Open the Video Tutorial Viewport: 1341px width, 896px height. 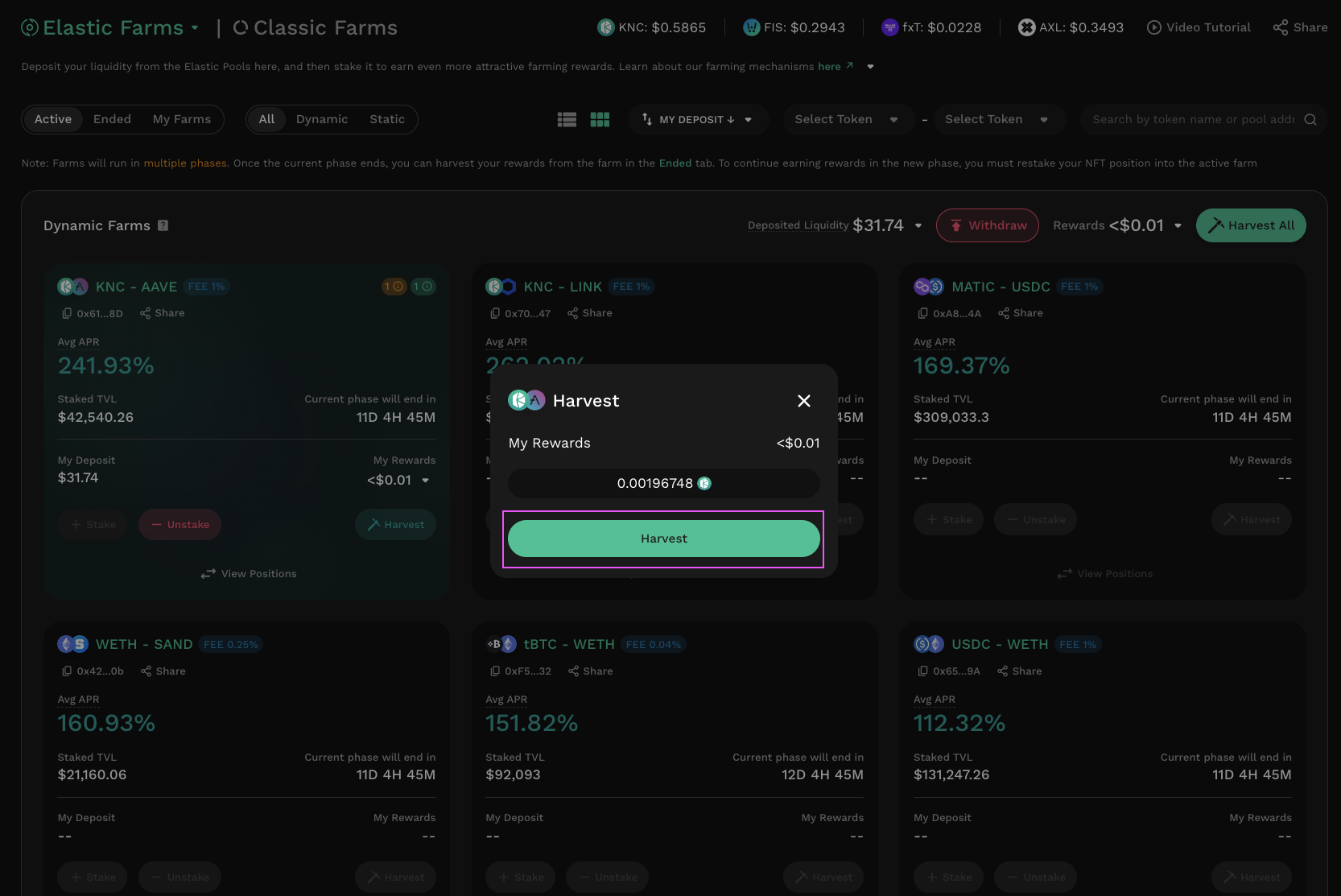tap(1199, 27)
